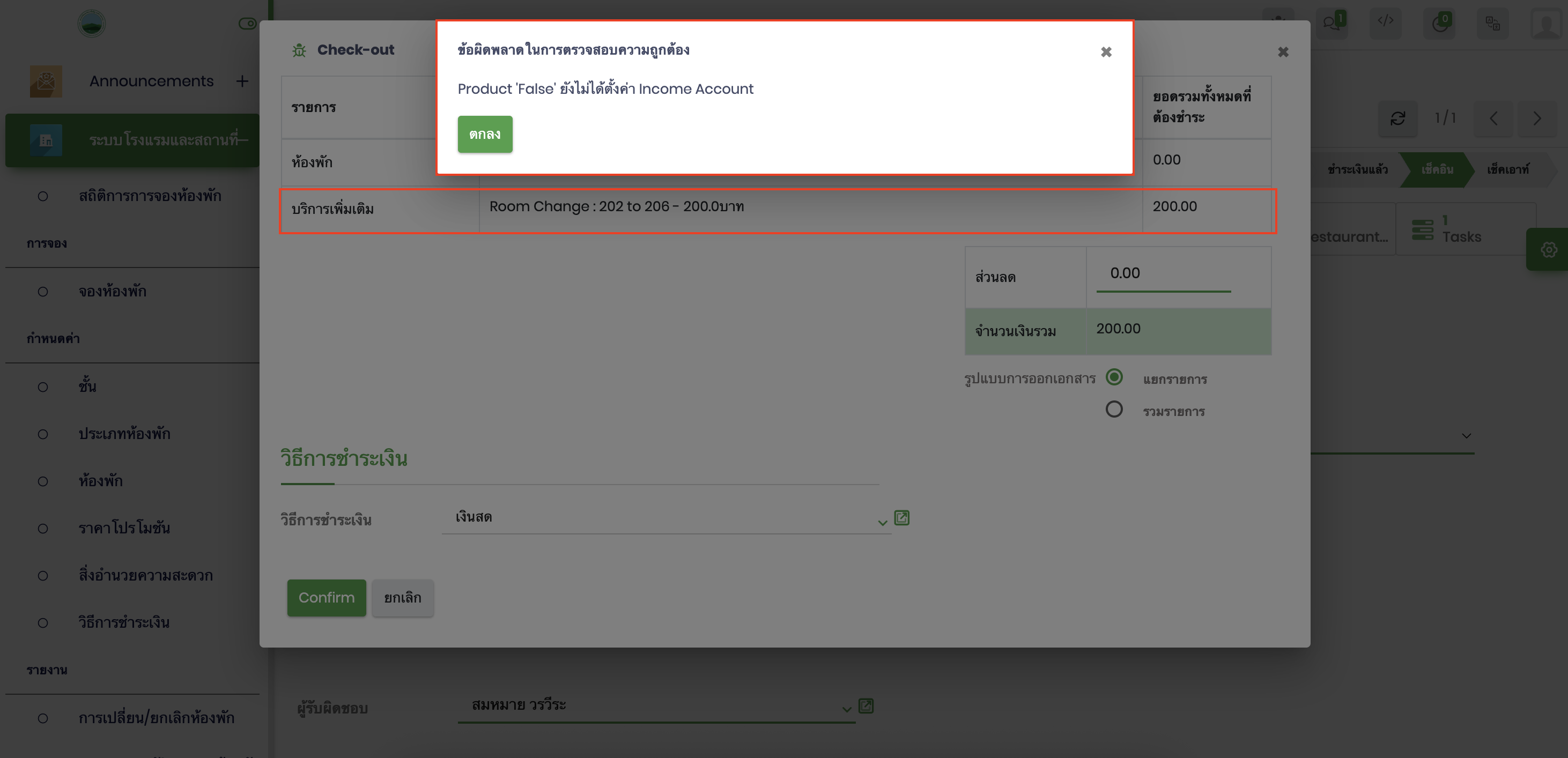Click the bug debug icon beside Check-out
The height and width of the screenshot is (758, 1568).
click(x=299, y=50)
